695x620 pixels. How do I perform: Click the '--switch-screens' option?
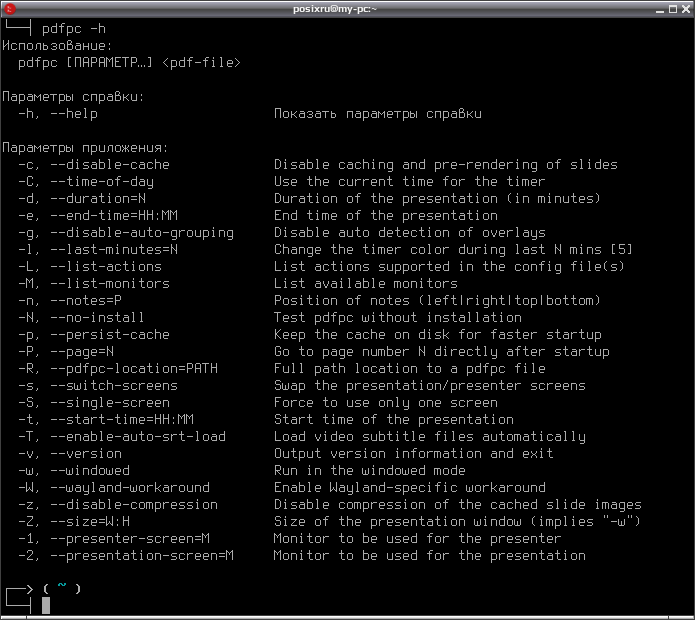click(113, 386)
